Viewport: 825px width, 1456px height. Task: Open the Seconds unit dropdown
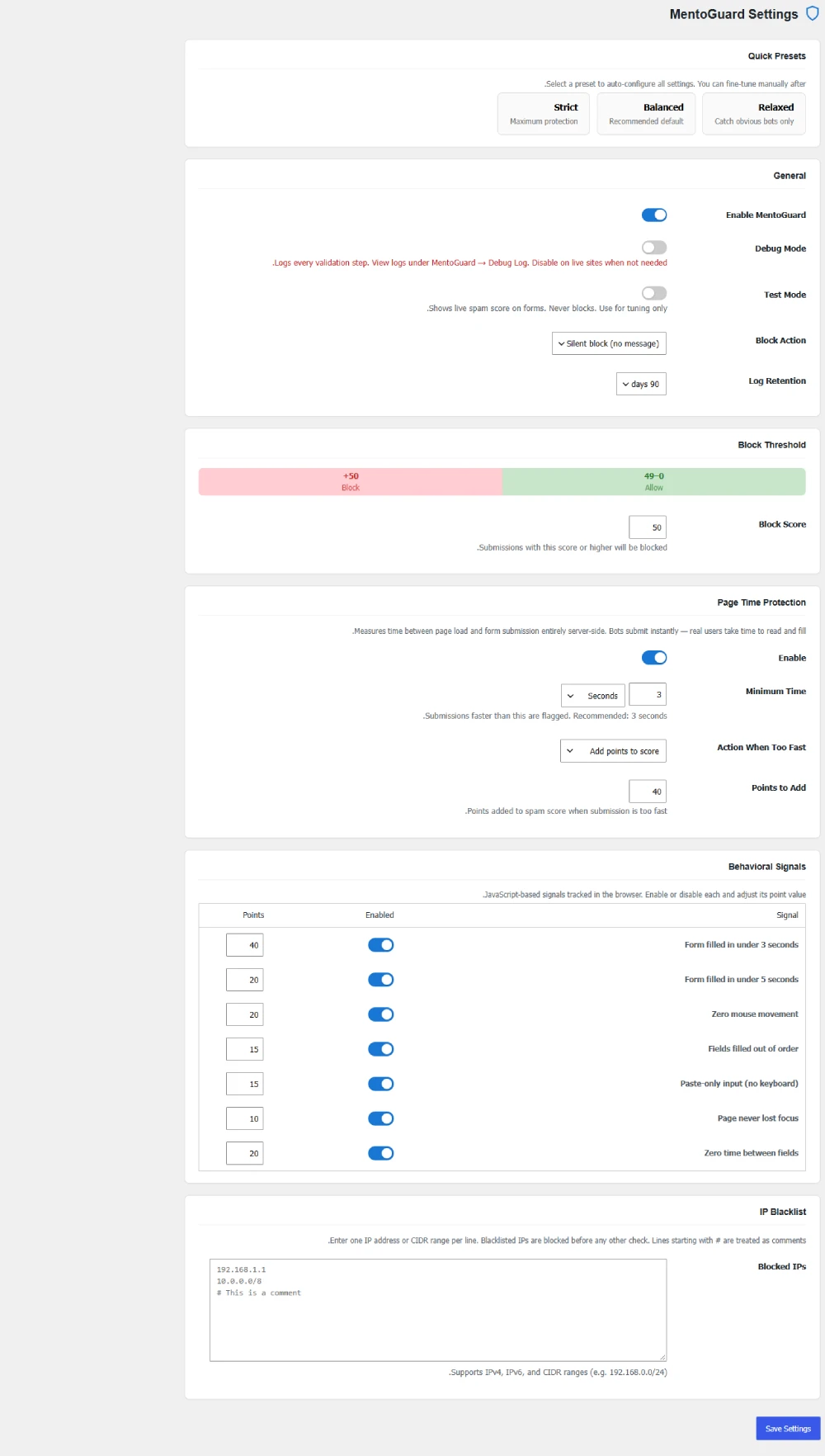coord(593,696)
